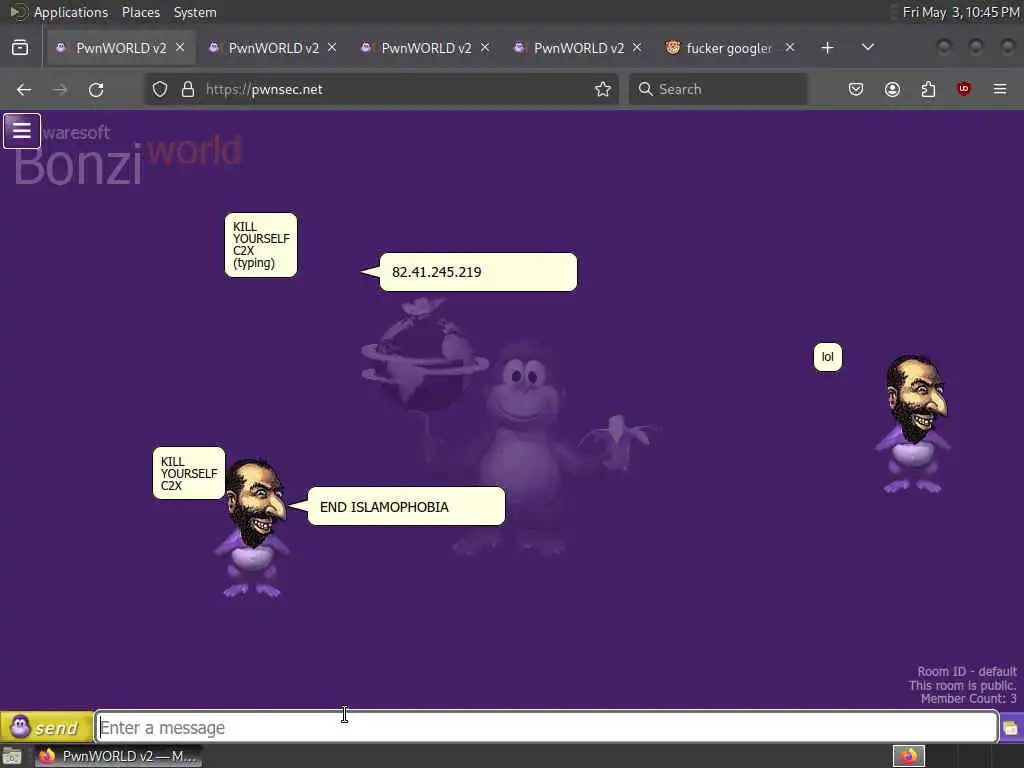This screenshot has width=1024, height=768.
Task: Click the Bonzi character with the lol bubble
Action: (x=914, y=424)
